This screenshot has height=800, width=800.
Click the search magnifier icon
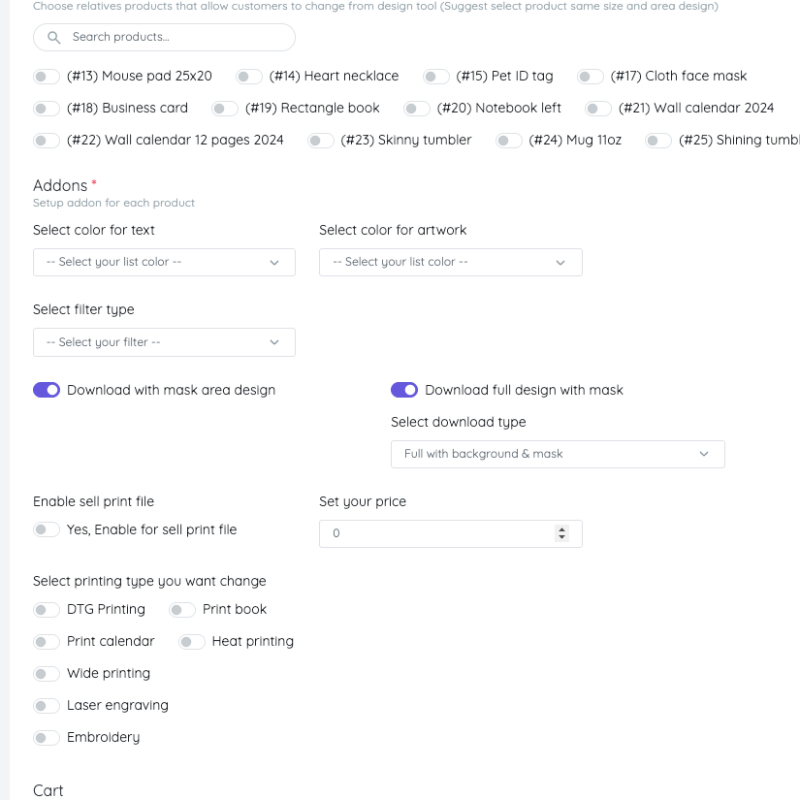54,38
